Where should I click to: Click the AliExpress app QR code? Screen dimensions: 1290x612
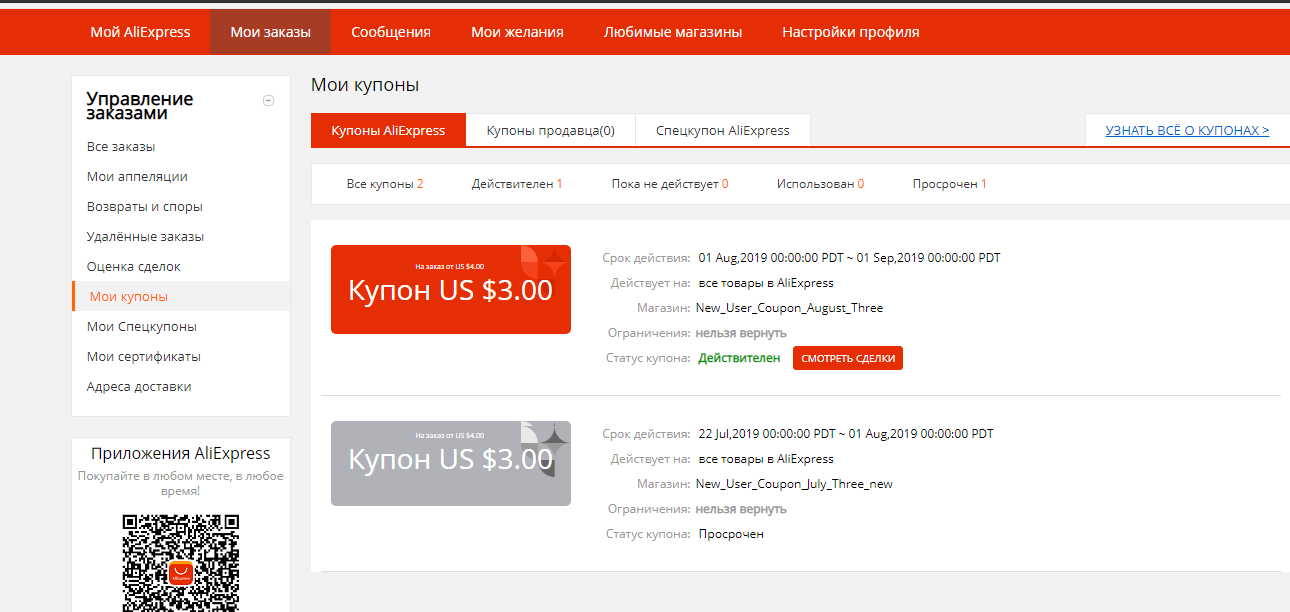coord(181,561)
